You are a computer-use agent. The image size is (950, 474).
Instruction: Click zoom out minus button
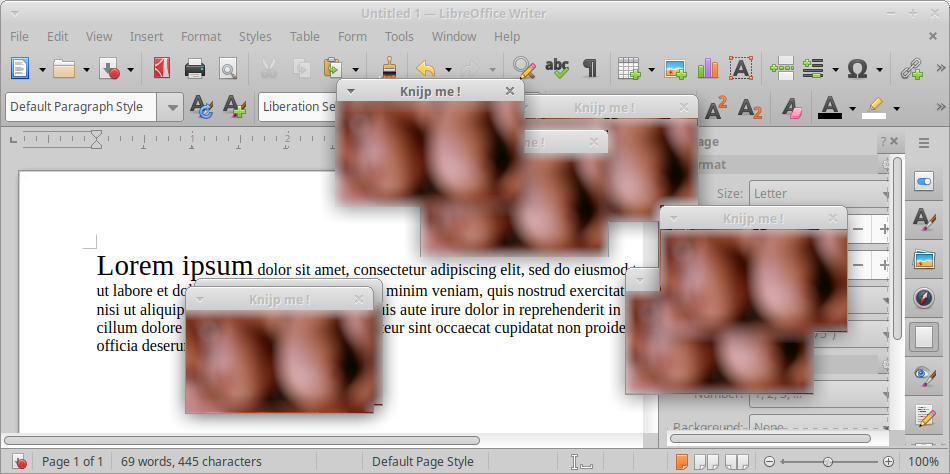click(768, 461)
